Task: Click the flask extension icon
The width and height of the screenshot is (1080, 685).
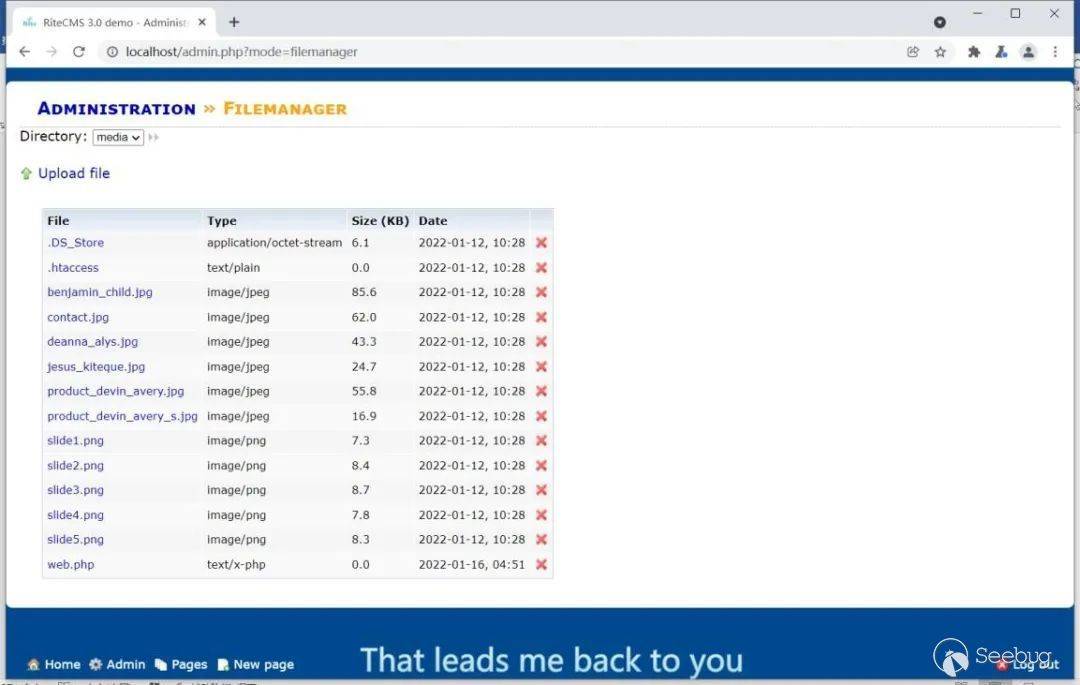Action: click(x=1001, y=52)
